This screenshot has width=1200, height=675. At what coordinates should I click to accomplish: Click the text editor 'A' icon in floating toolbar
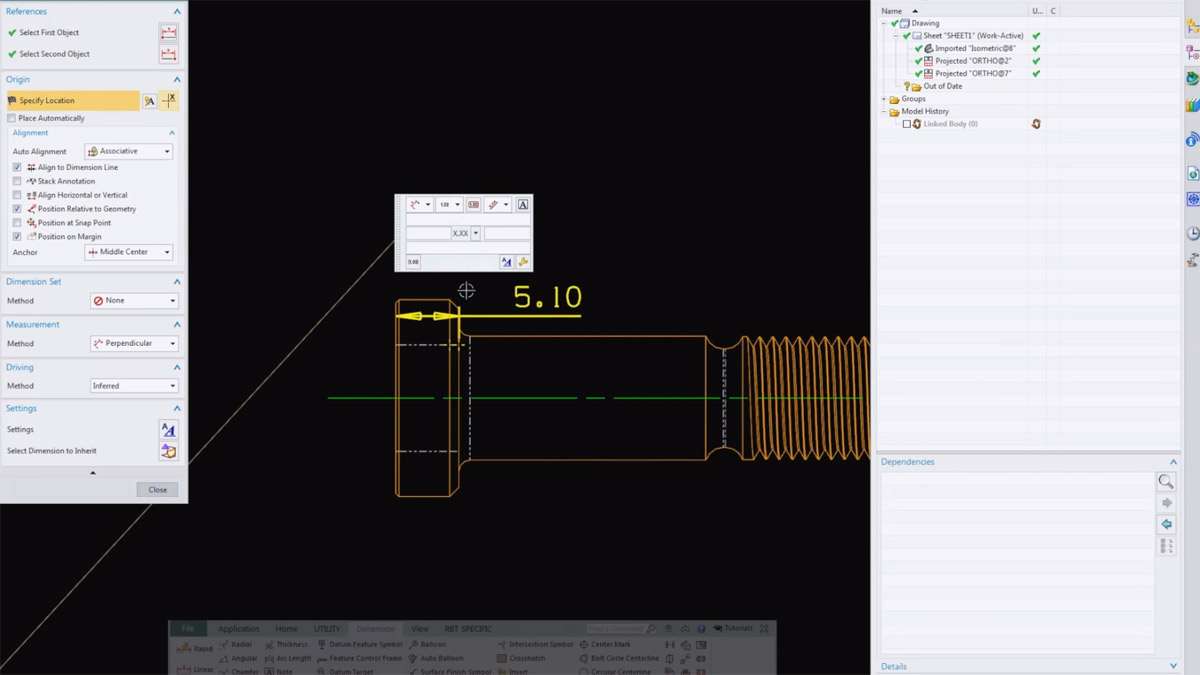[x=522, y=204]
